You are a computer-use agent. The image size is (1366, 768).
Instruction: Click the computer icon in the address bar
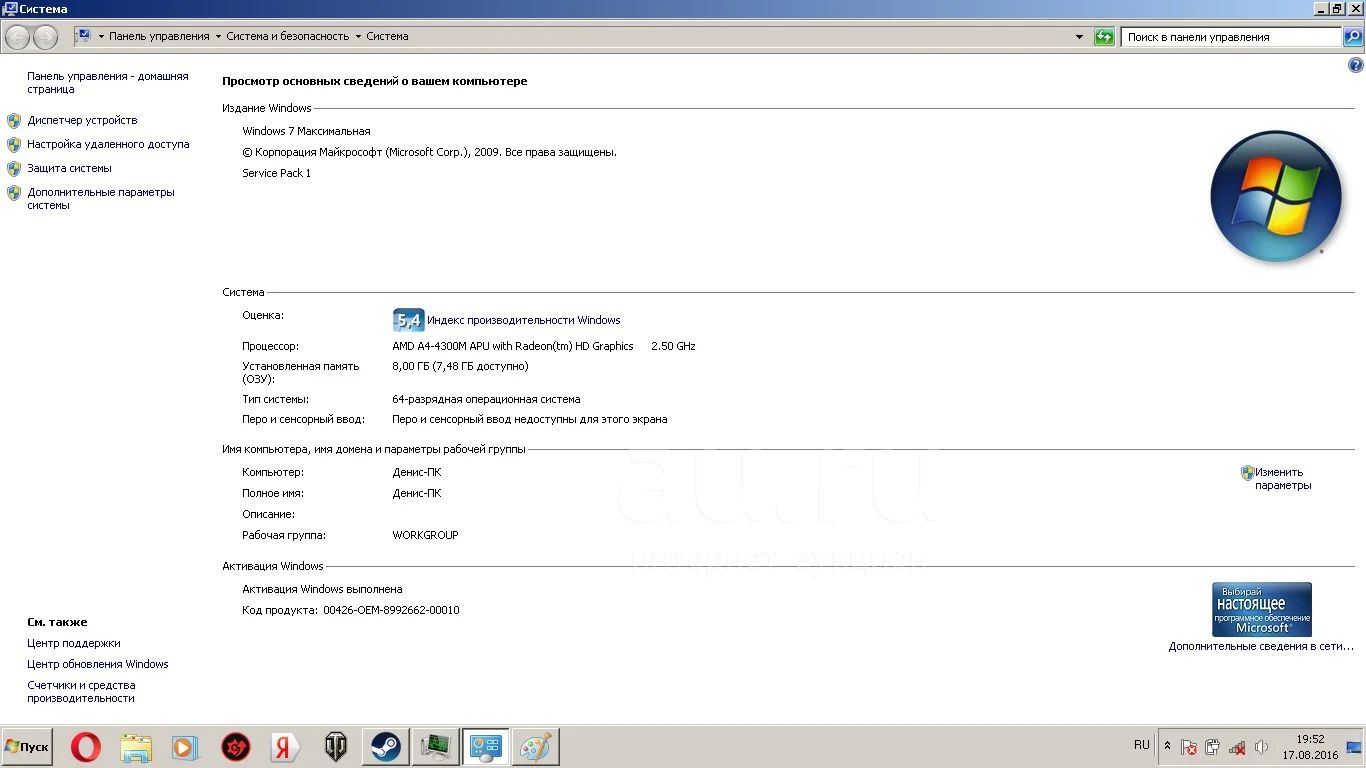(84, 36)
